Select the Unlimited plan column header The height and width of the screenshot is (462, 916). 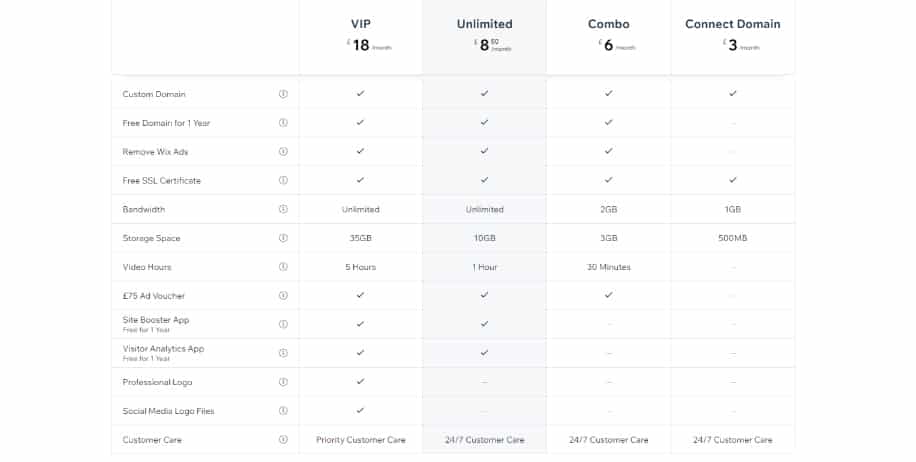point(485,24)
